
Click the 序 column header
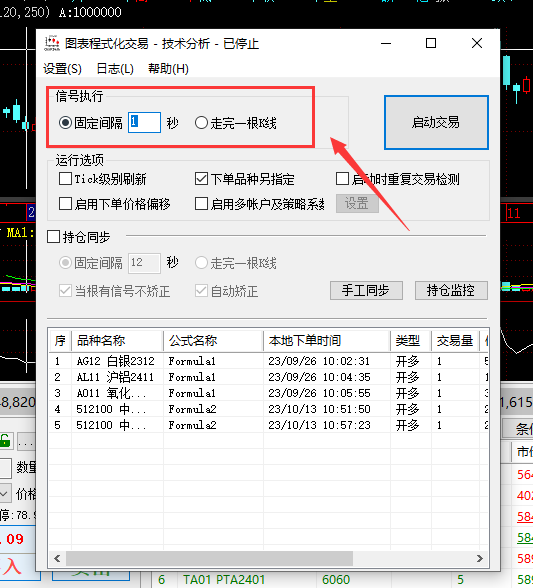coord(60,340)
